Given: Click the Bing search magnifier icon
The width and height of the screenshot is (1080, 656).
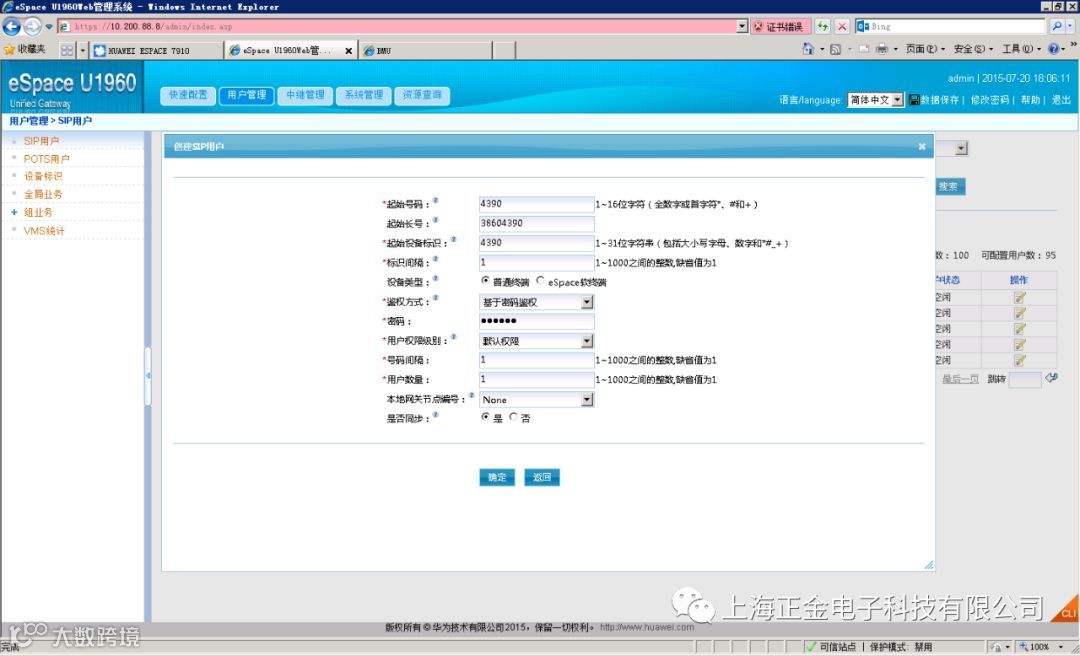Looking at the screenshot, I should click(1057, 26).
